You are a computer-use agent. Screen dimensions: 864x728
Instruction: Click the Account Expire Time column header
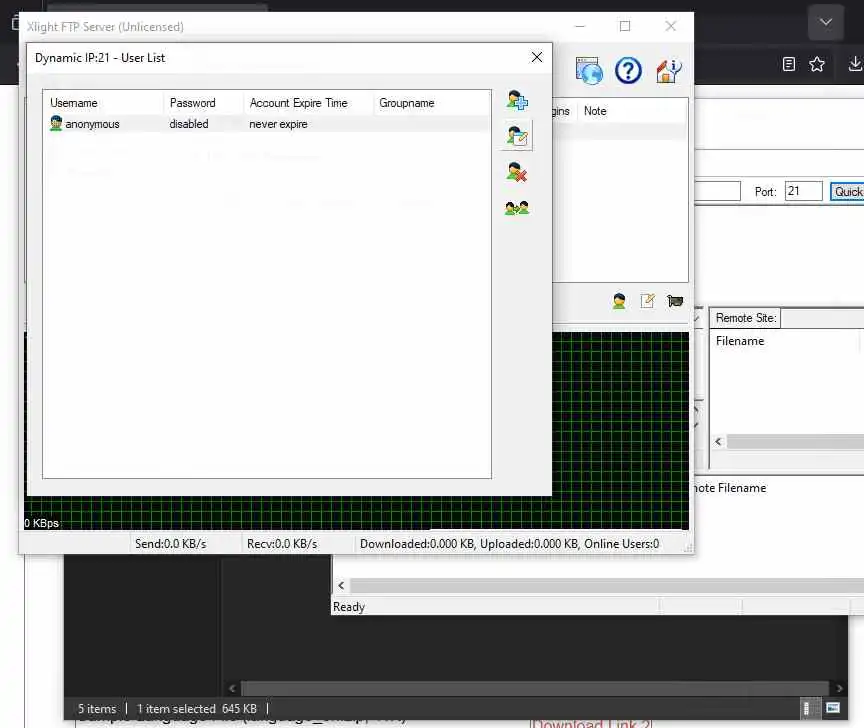pos(308,103)
